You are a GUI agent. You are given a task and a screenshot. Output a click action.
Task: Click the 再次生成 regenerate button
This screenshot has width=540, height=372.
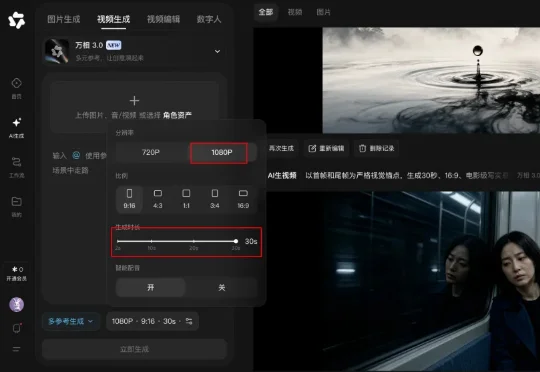281,148
